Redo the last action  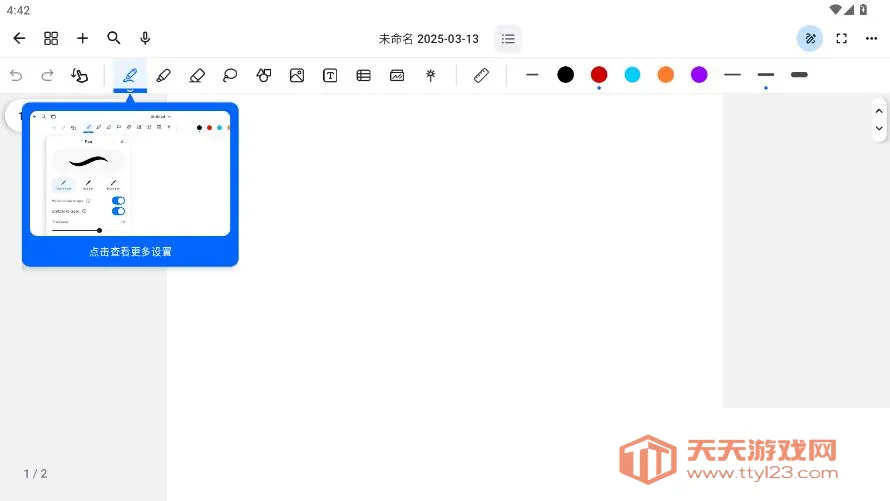(x=47, y=75)
